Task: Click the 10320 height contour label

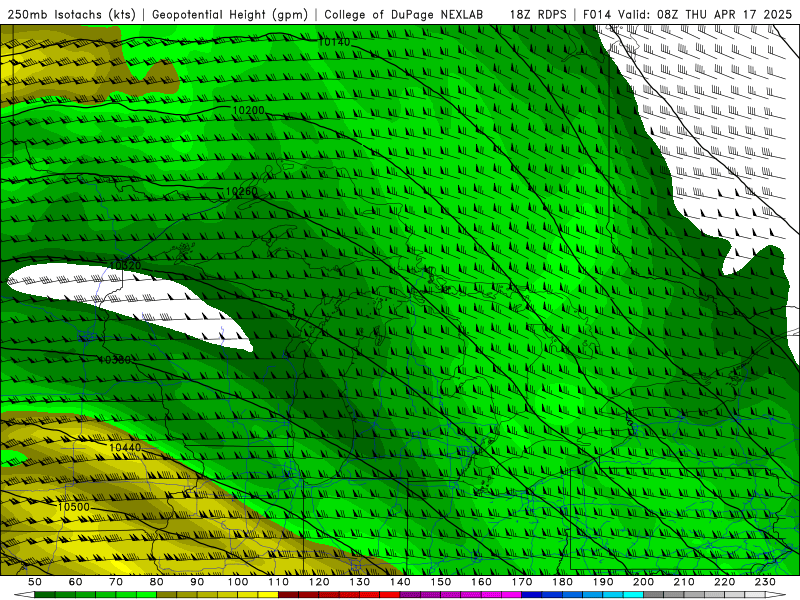Action: 125,265
